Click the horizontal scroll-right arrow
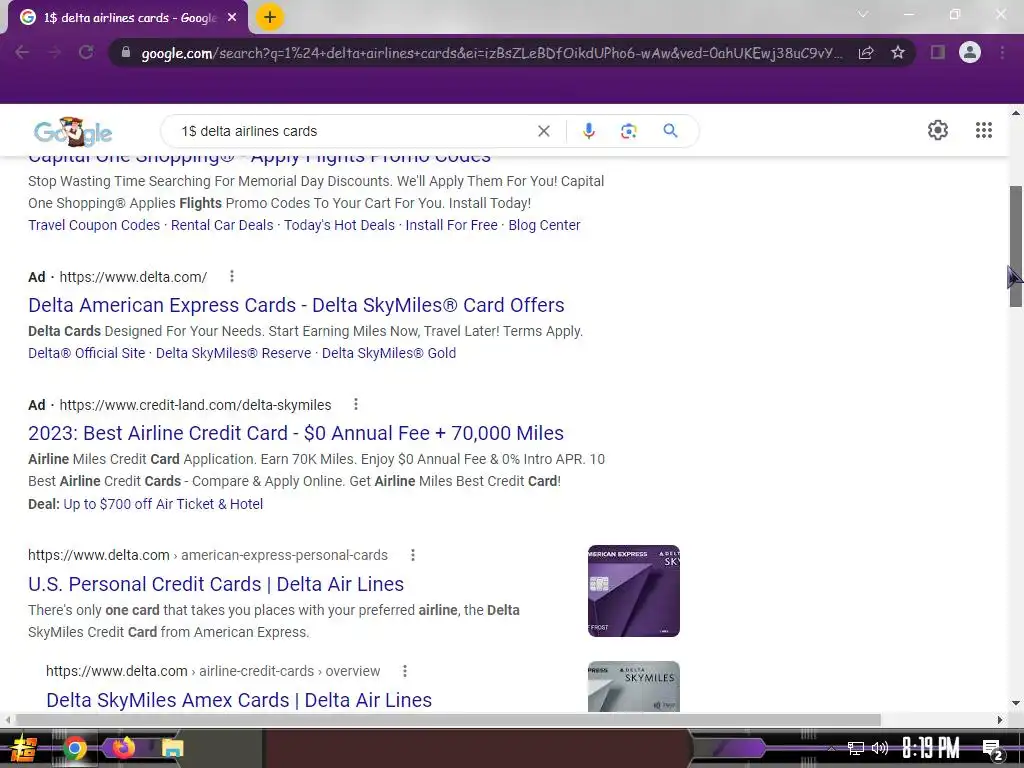 point(1000,720)
